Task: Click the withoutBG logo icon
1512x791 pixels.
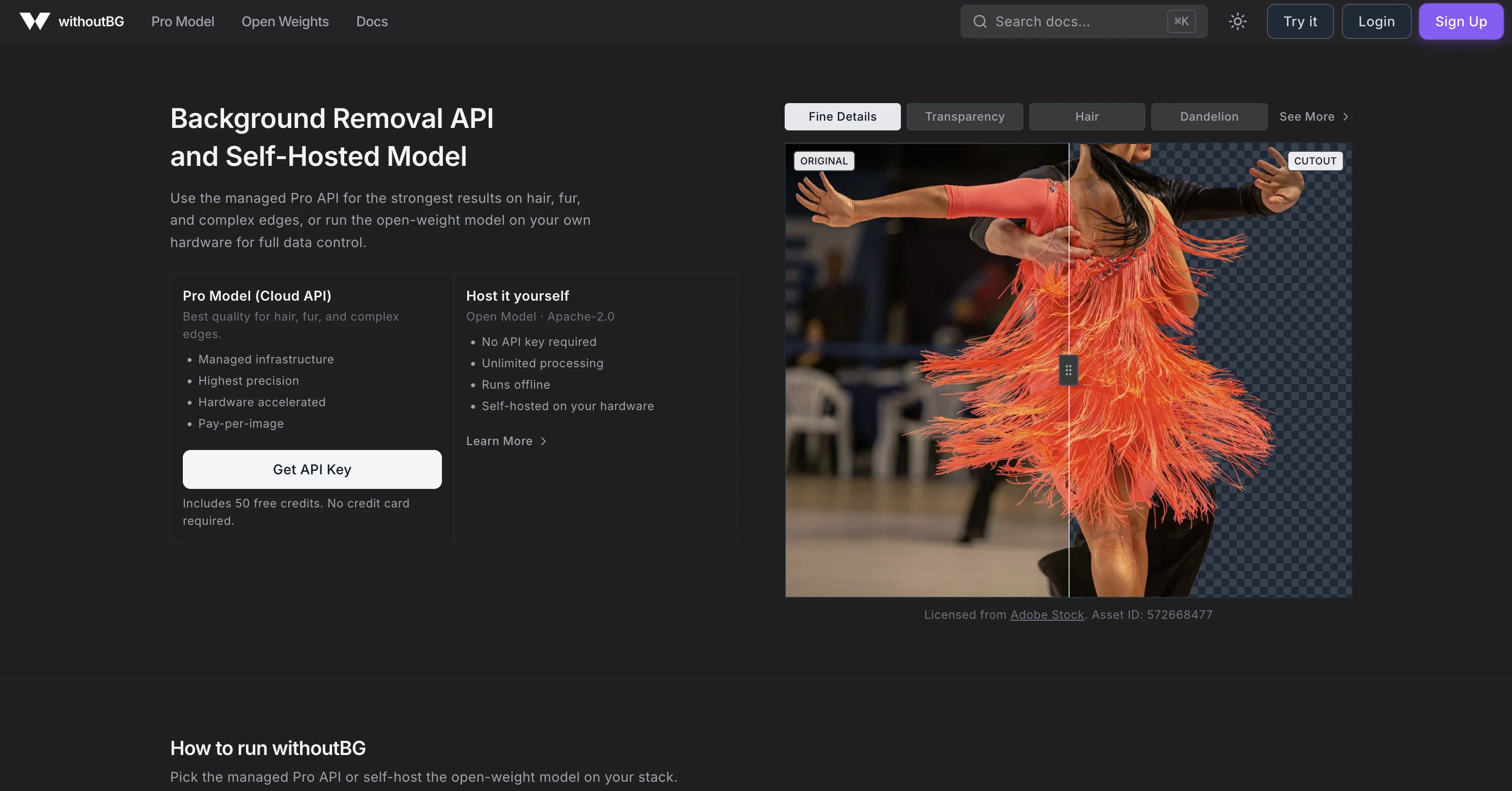Action: (x=35, y=21)
